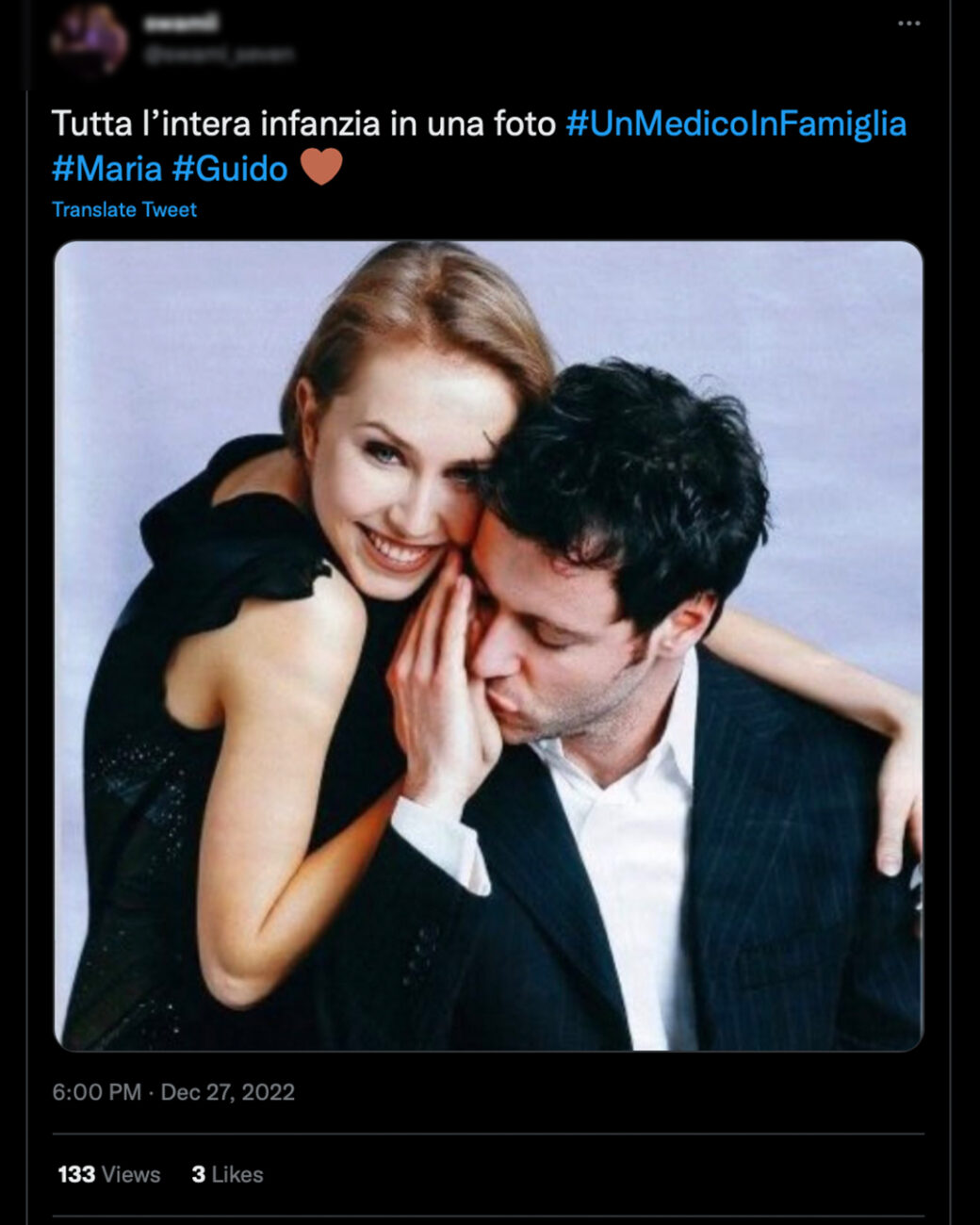Click the tweet text to open thread

[302, 121]
